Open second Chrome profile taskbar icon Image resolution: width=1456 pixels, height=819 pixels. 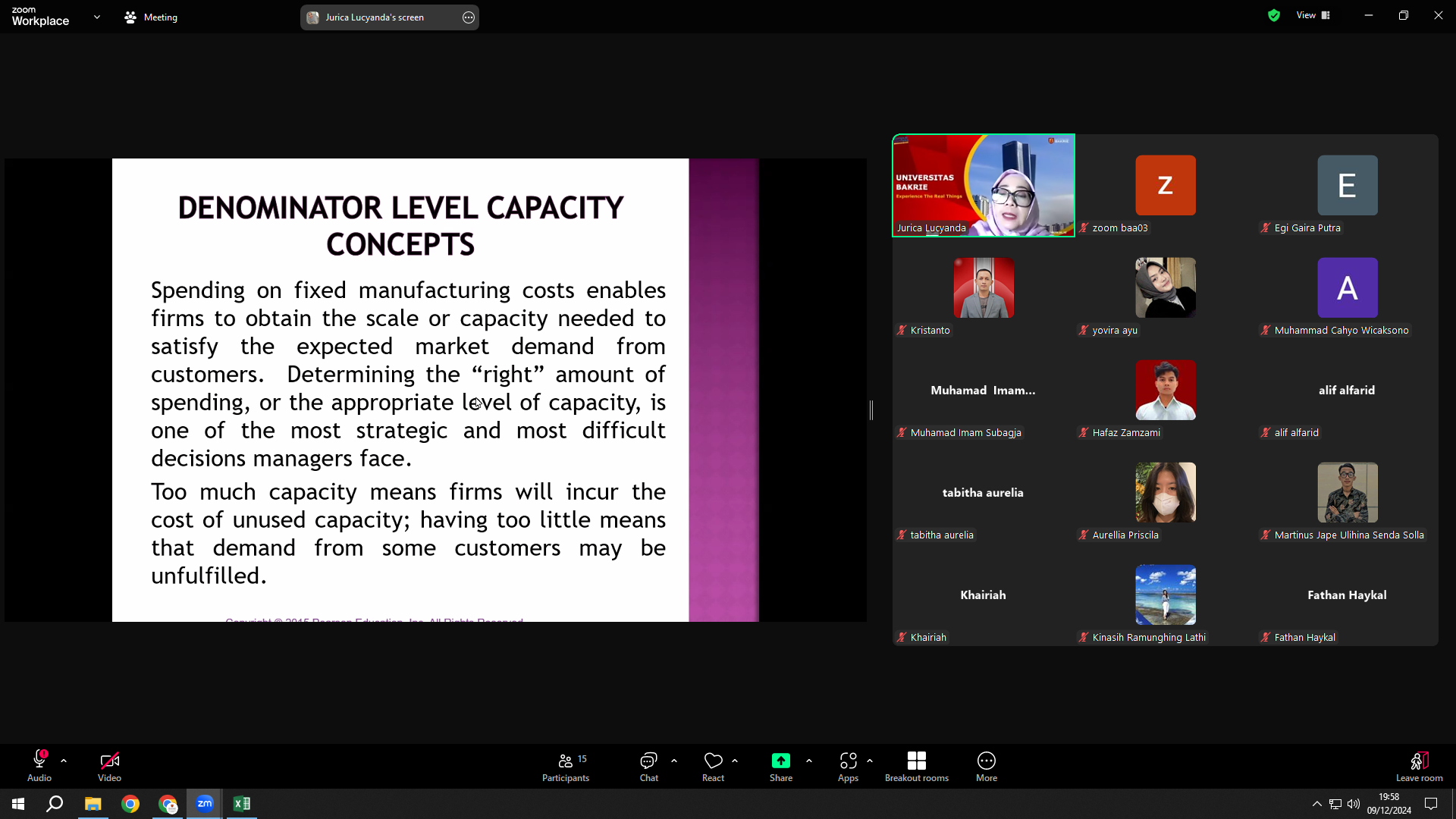point(168,804)
